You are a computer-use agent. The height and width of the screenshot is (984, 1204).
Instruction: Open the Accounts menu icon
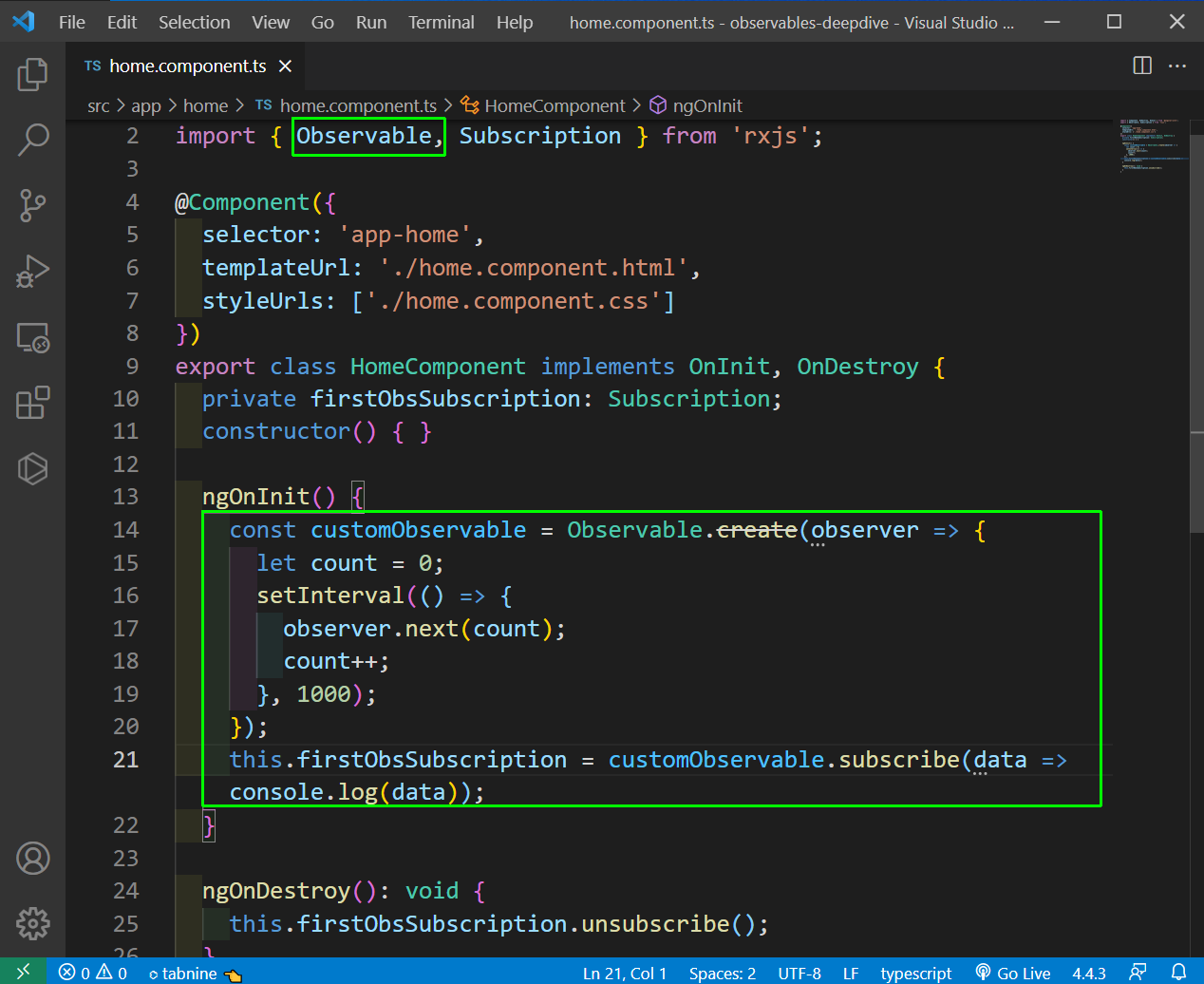(32, 858)
